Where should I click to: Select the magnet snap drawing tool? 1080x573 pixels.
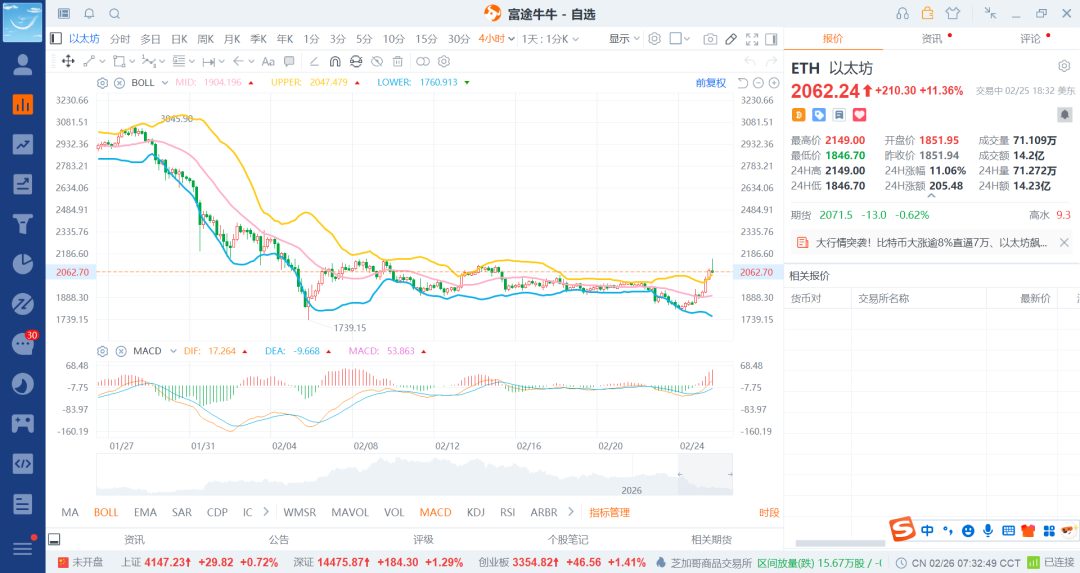[x=335, y=61]
